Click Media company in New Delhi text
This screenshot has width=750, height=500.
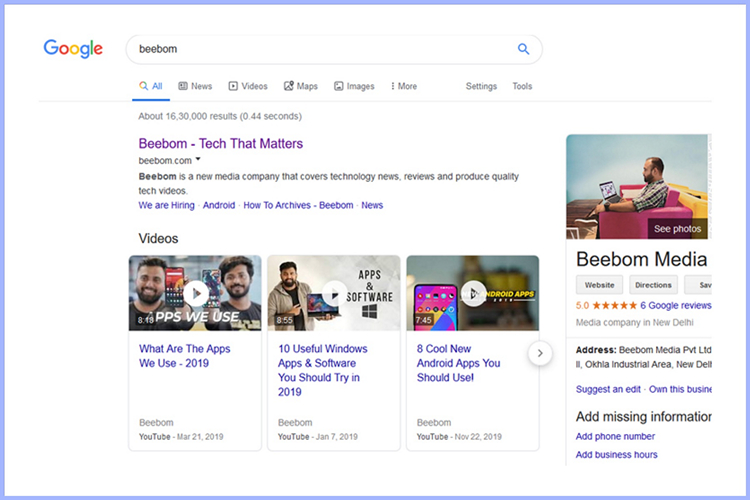pyautogui.click(x=635, y=322)
